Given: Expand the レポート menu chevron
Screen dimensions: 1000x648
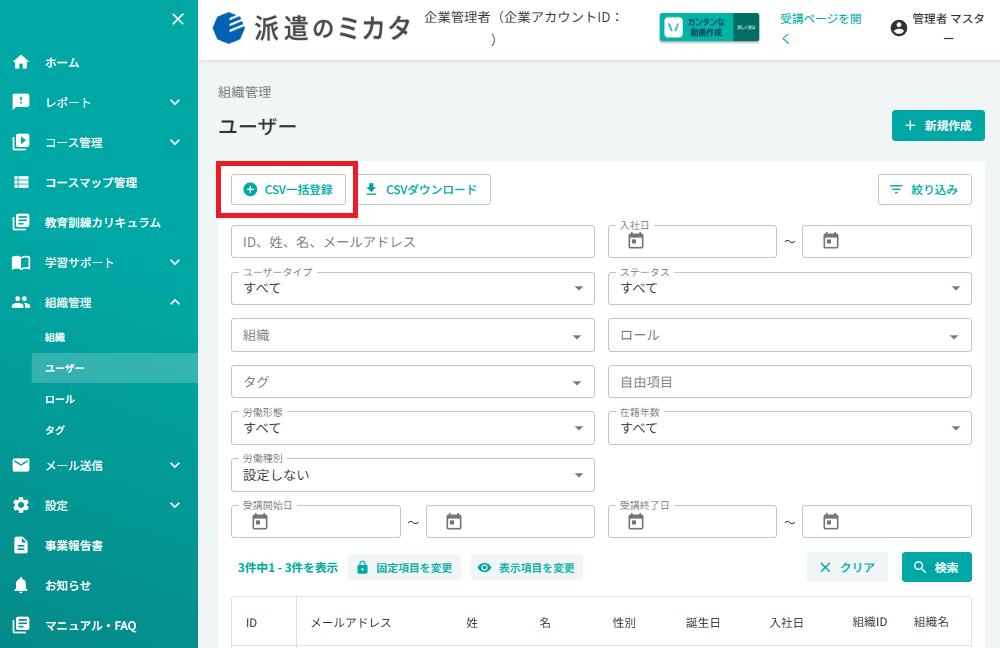Looking at the screenshot, I should 175,102.
